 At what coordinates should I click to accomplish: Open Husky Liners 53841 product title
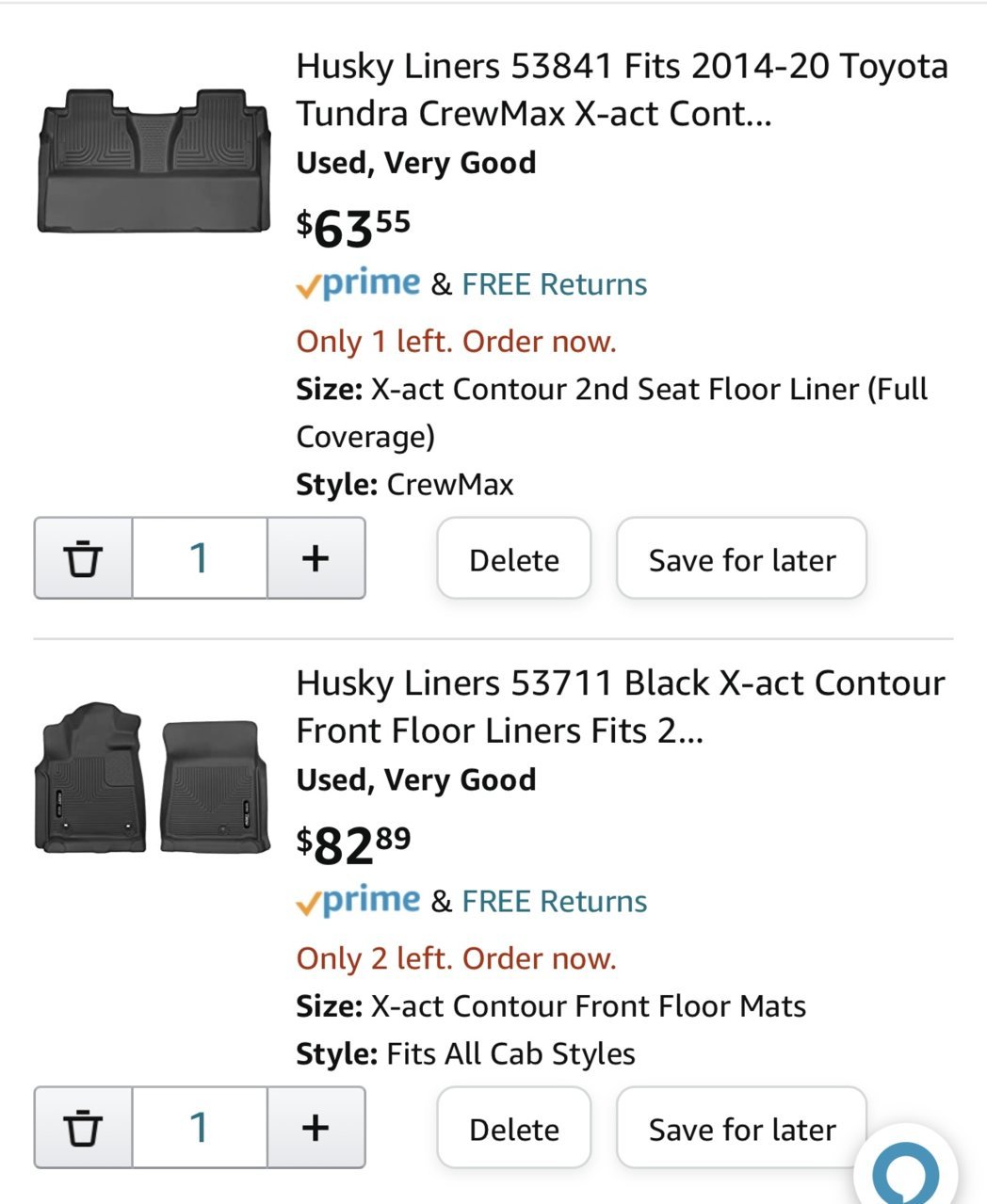(622, 90)
